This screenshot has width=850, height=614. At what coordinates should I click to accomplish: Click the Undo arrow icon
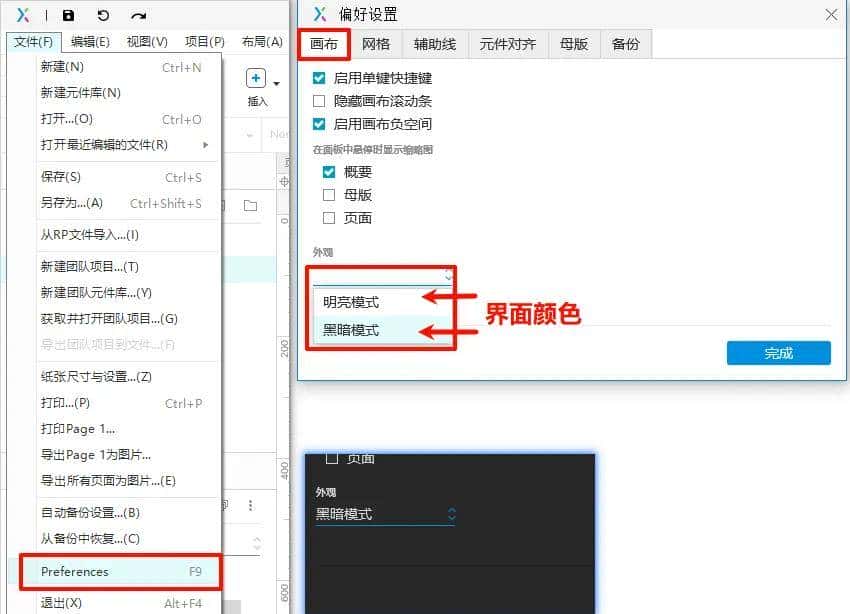(104, 15)
